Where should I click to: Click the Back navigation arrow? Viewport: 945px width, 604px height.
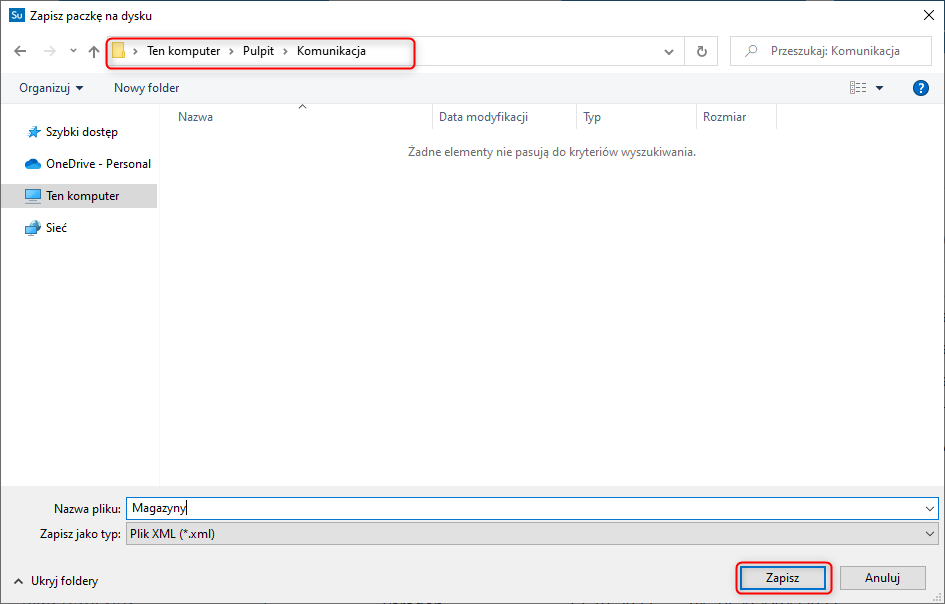coord(20,51)
